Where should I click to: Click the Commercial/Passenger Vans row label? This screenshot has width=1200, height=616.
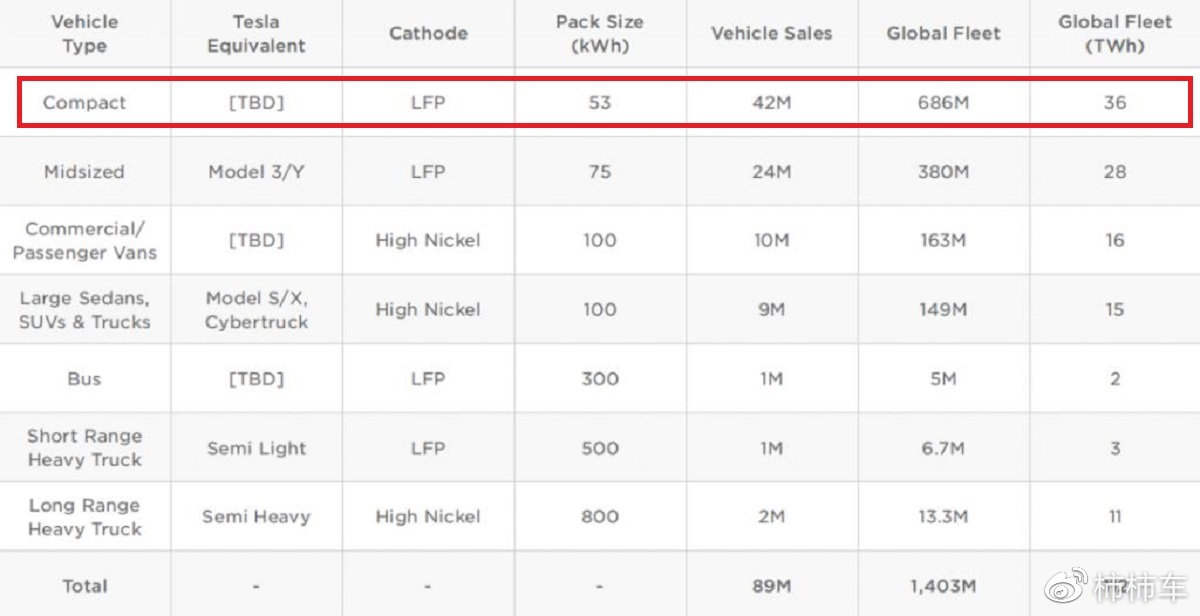85,241
